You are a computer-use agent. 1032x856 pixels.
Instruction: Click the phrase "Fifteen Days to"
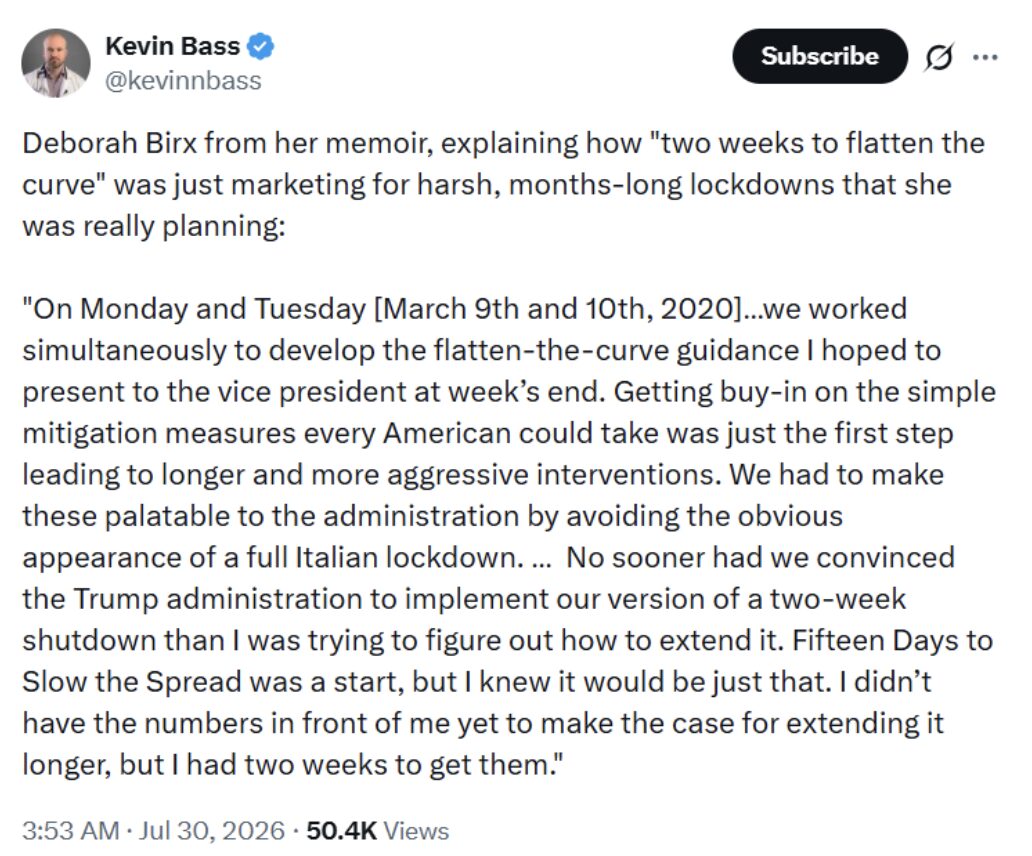coord(892,640)
